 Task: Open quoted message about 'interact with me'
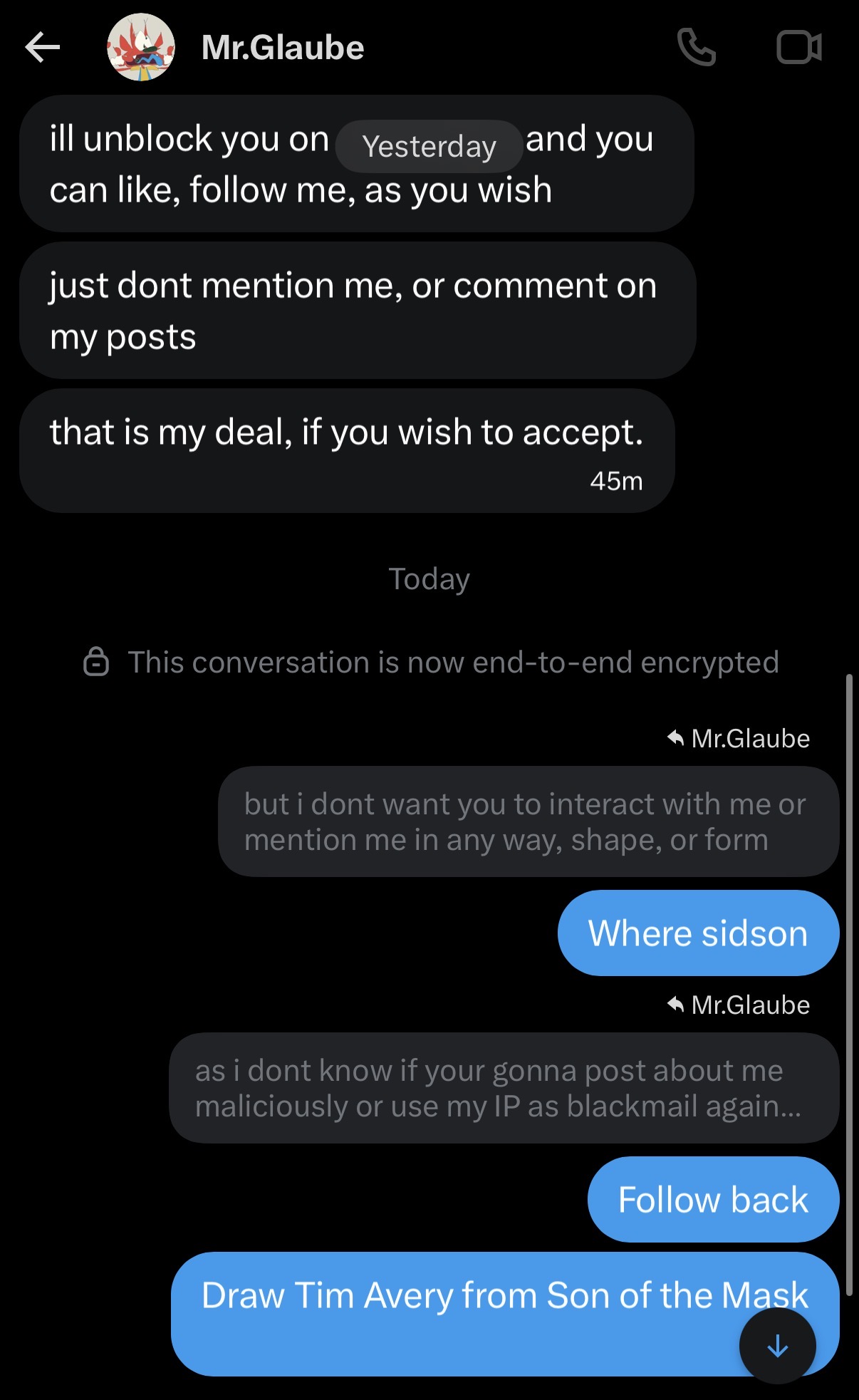tap(528, 821)
